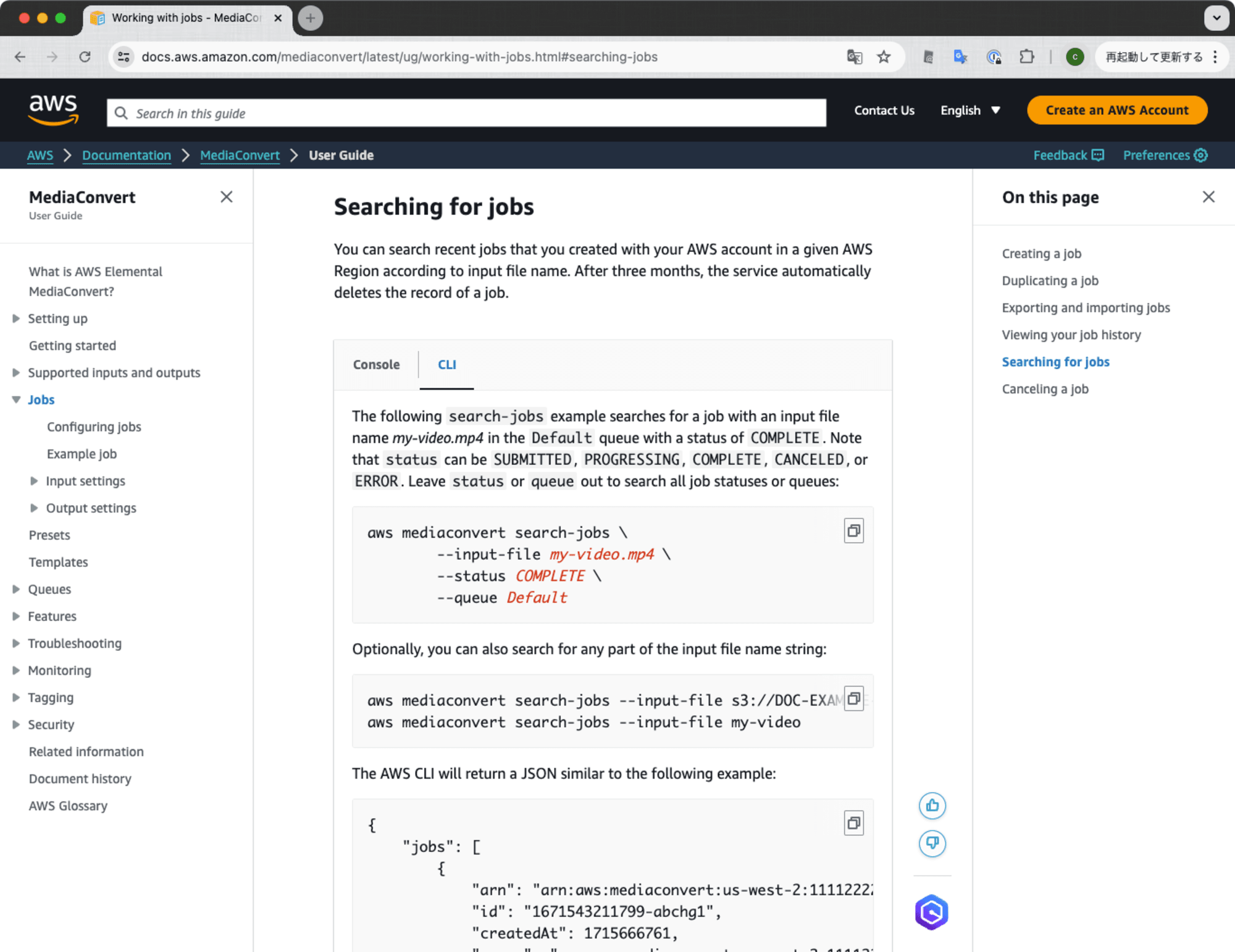Expand the Features section
The width and height of the screenshot is (1235, 952).
point(16,616)
